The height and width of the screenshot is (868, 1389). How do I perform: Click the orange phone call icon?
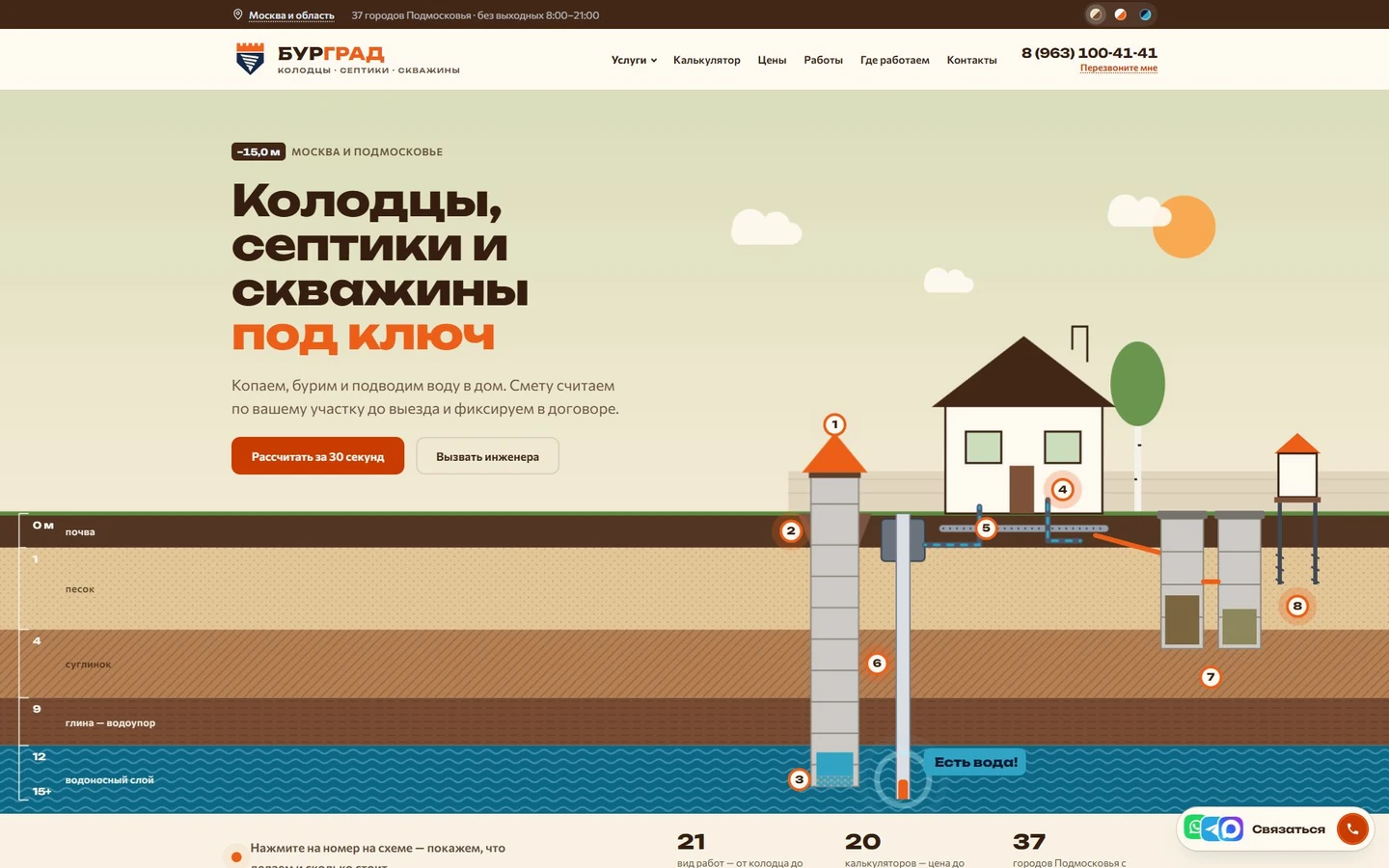1352,828
